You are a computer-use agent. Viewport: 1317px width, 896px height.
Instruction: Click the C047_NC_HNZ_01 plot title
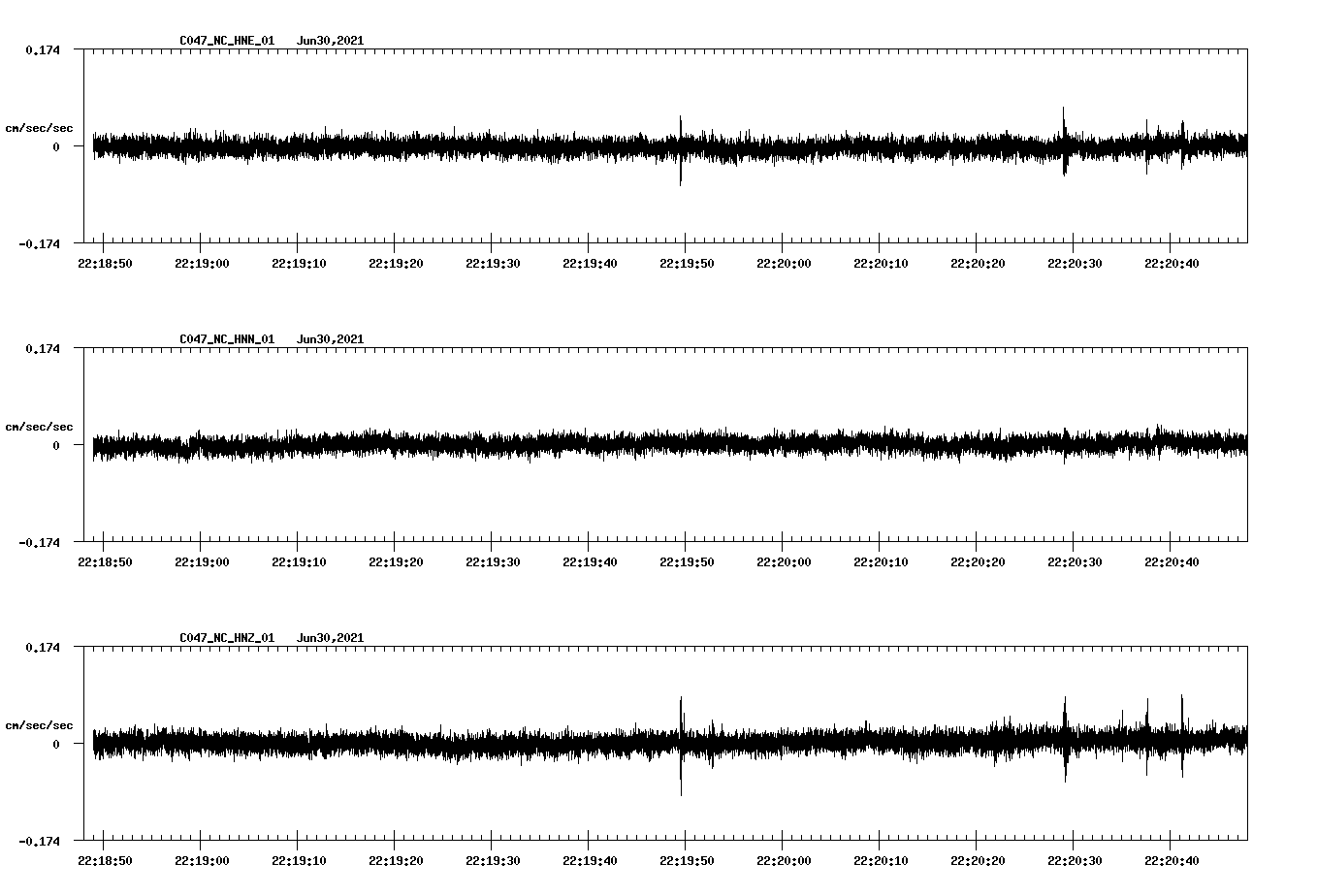coord(227,638)
